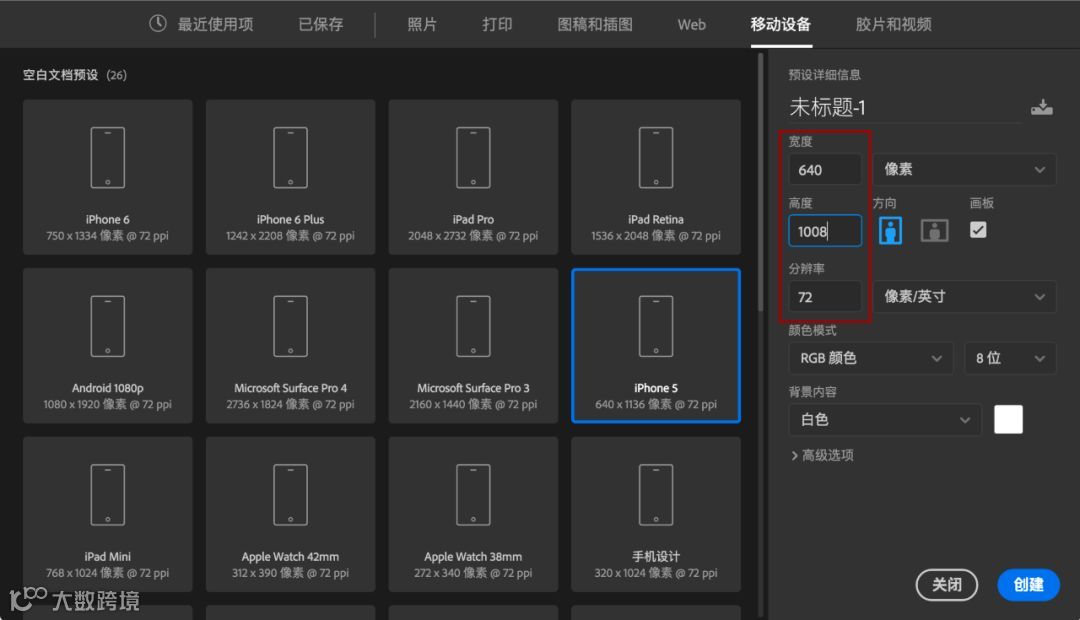Open the 像素 width unit dropdown
The image size is (1080, 620).
coord(964,169)
